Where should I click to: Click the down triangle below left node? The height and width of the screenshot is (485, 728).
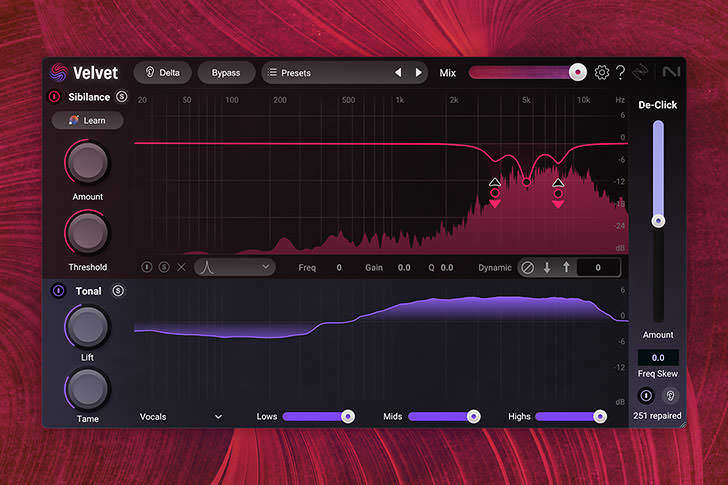(495, 203)
